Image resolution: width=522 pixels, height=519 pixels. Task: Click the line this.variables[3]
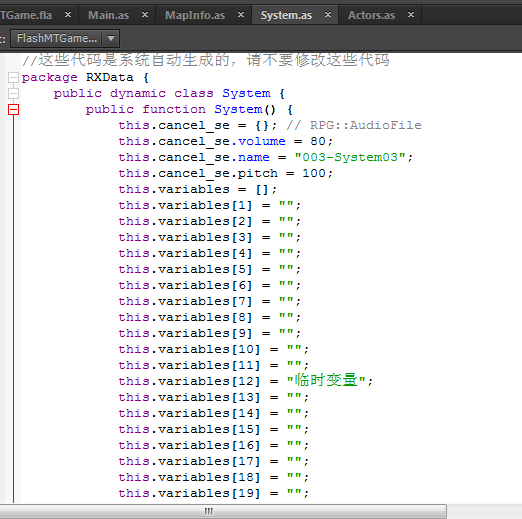pos(210,237)
